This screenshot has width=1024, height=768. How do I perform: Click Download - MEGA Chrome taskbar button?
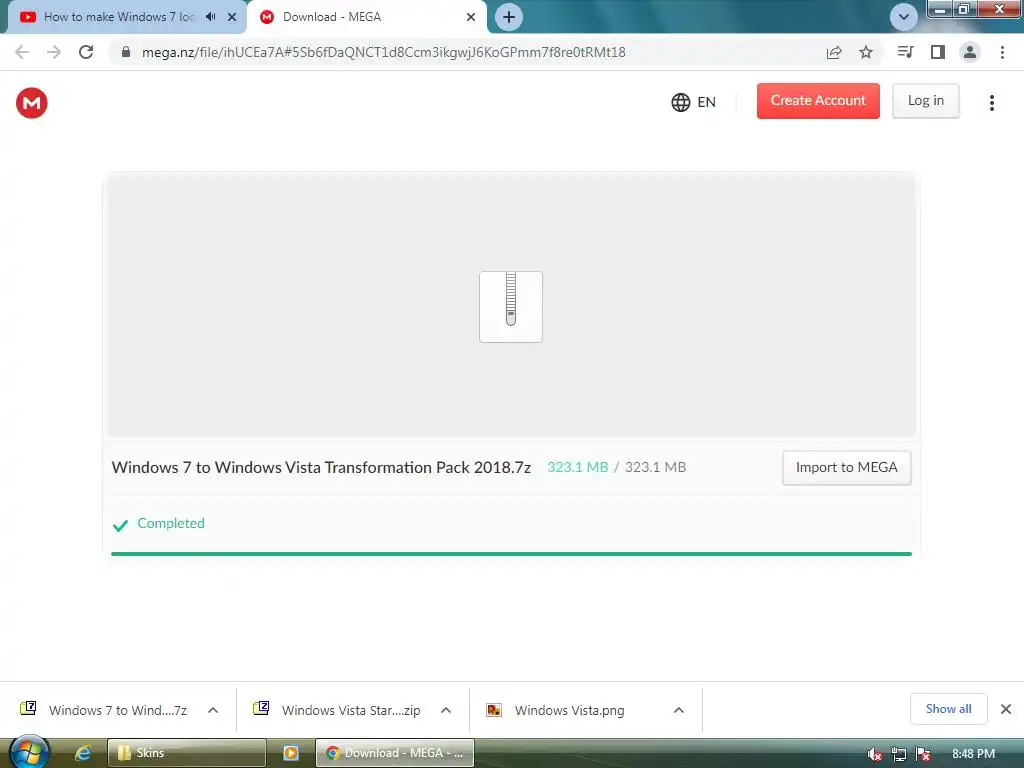394,753
